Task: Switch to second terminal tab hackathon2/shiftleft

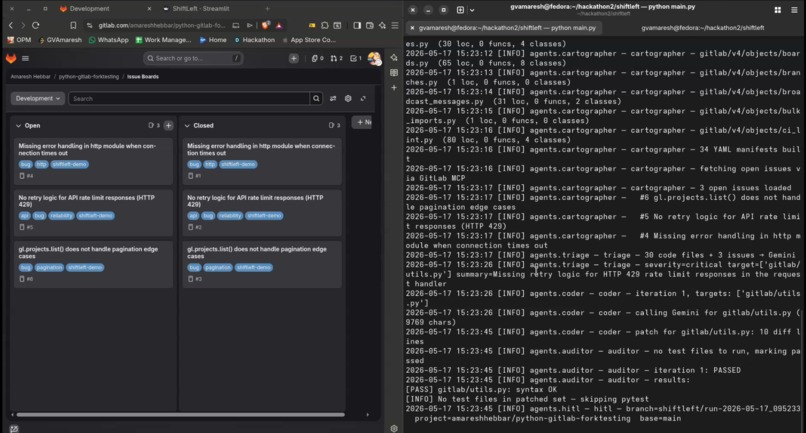Action: pyautogui.click(x=703, y=28)
